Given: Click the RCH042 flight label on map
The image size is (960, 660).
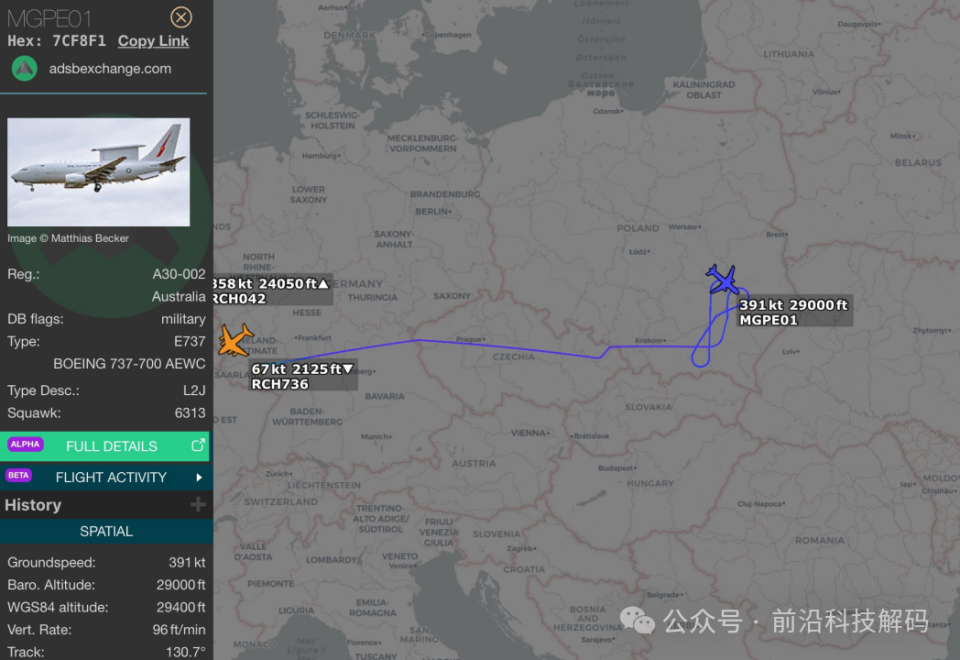Looking at the screenshot, I should pos(240,298).
